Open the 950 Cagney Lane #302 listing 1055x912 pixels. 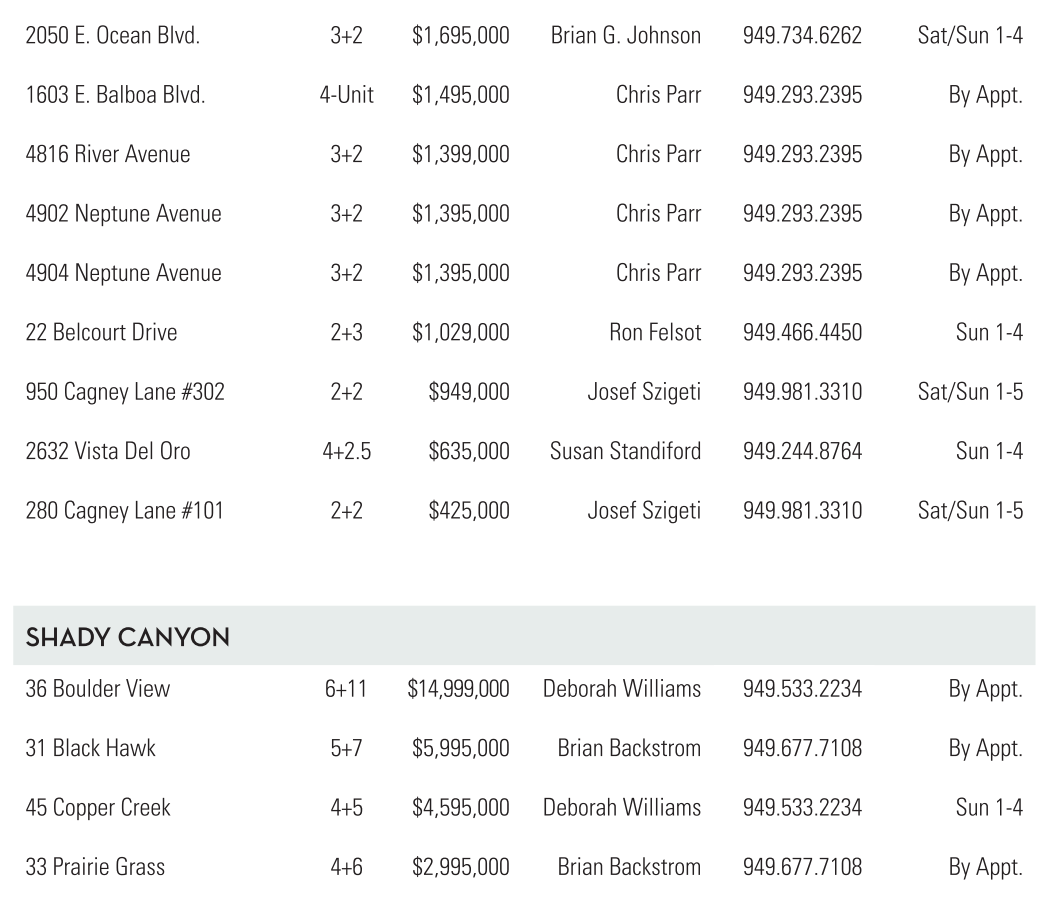(x=125, y=392)
